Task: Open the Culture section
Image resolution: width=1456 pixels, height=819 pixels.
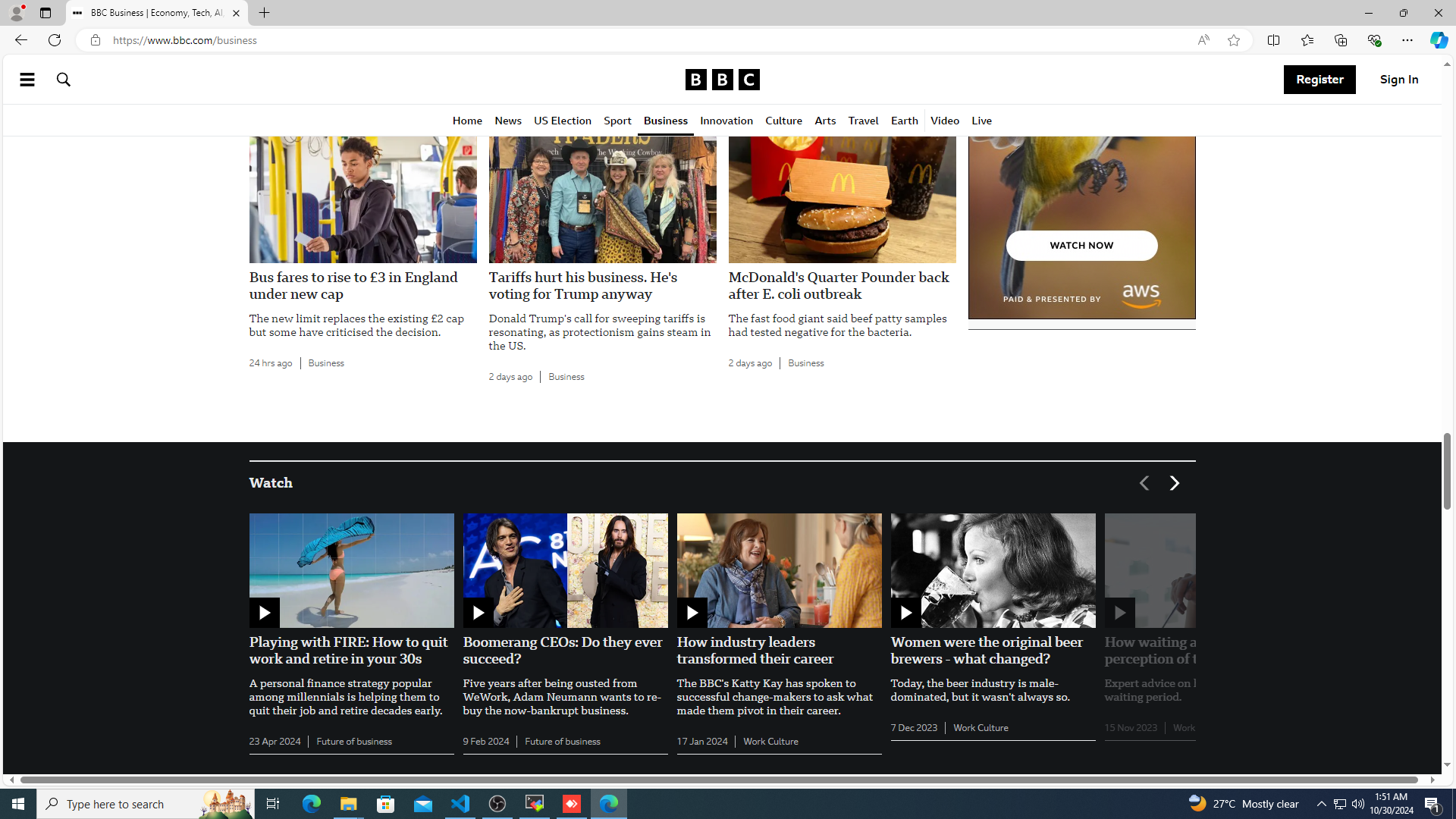Action: coord(783,121)
